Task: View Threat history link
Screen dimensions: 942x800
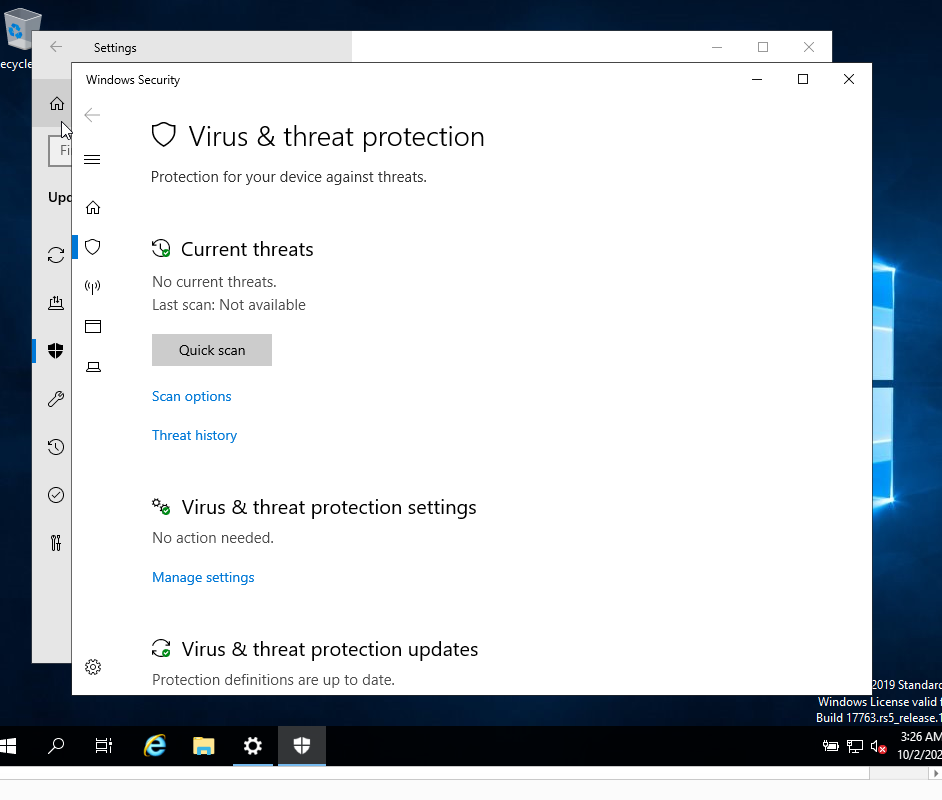Action: [x=195, y=435]
